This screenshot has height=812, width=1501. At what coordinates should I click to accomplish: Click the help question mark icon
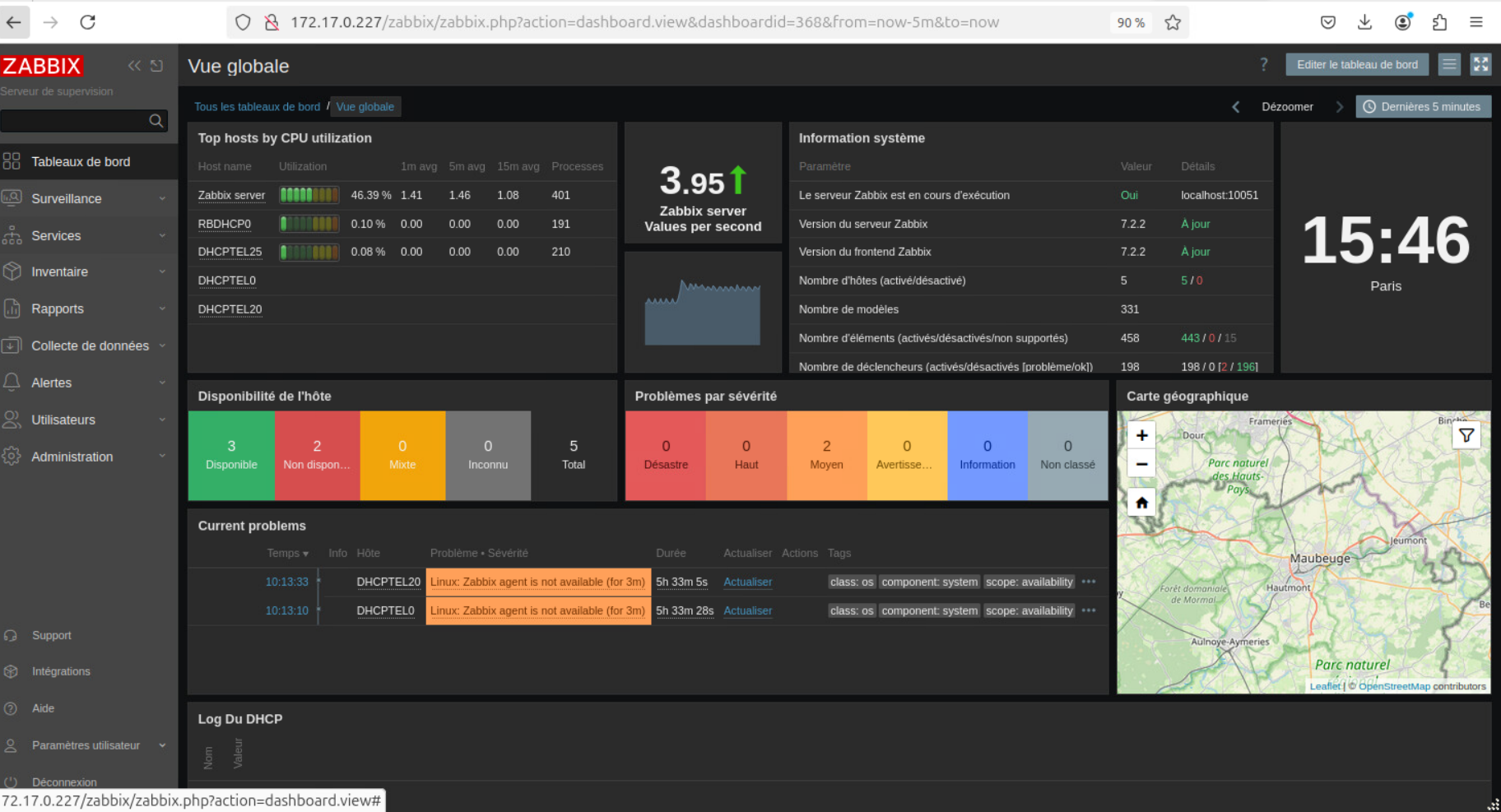[1263, 64]
